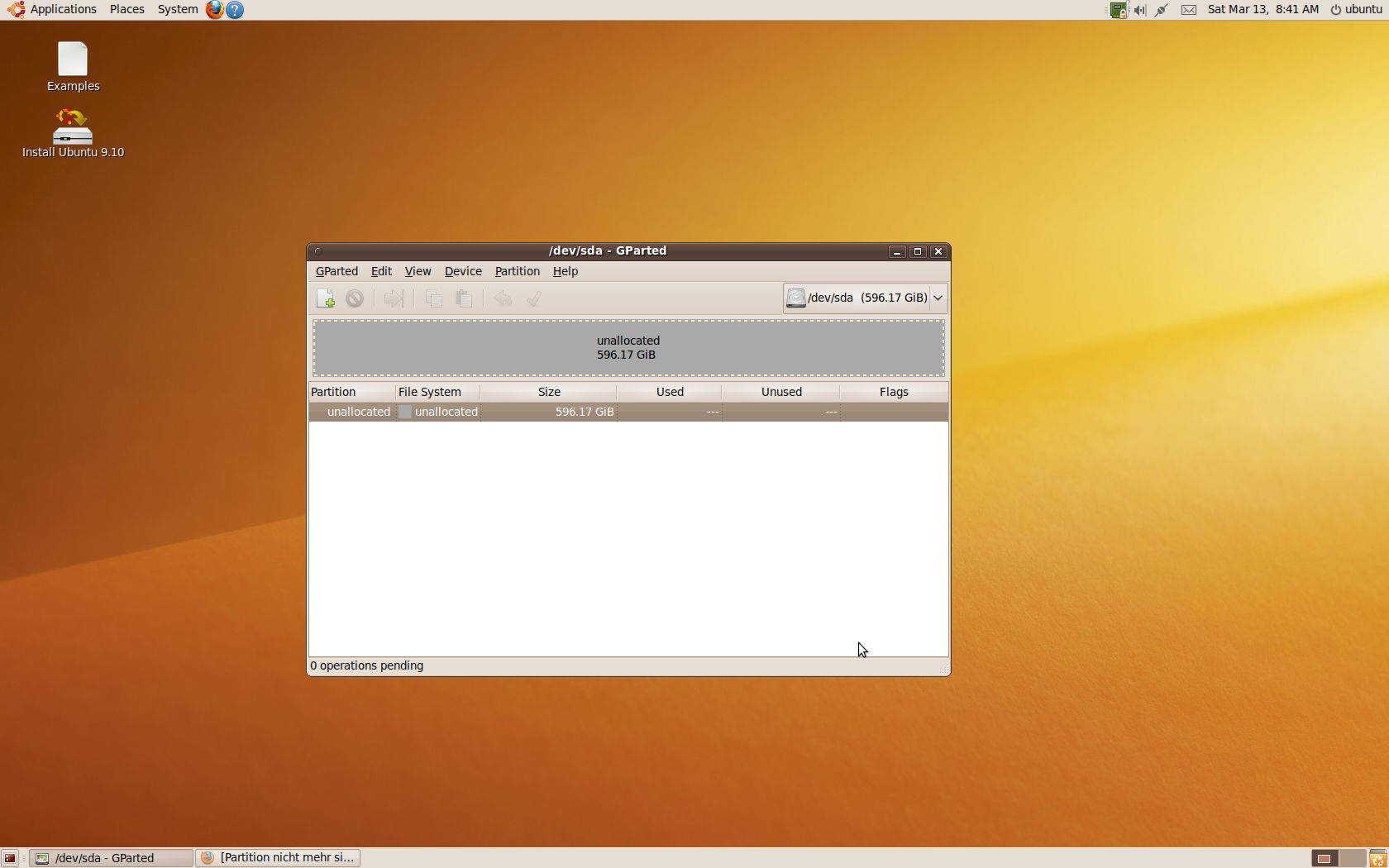The image size is (1389, 868).
Task: Click the File System column header
Action: (437, 392)
